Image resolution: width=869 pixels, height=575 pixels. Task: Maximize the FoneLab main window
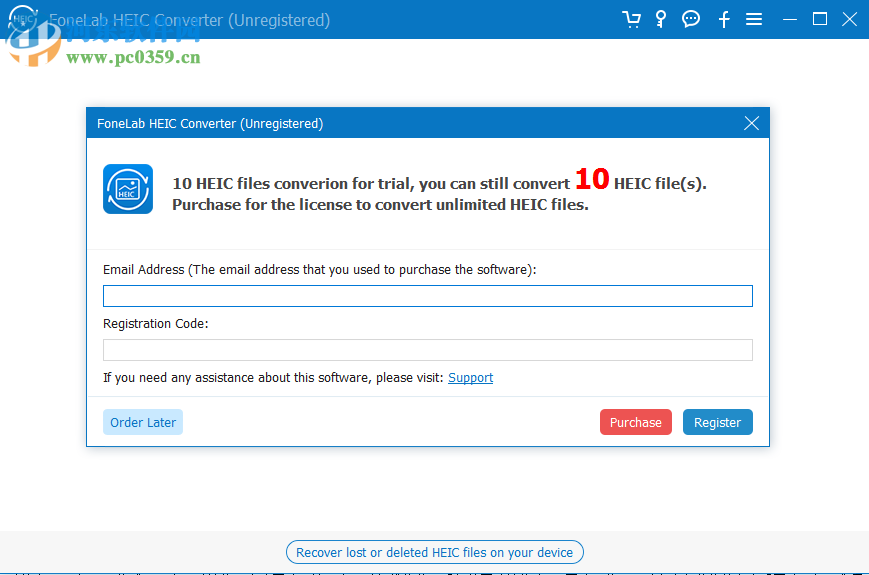[x=820, y=19]
